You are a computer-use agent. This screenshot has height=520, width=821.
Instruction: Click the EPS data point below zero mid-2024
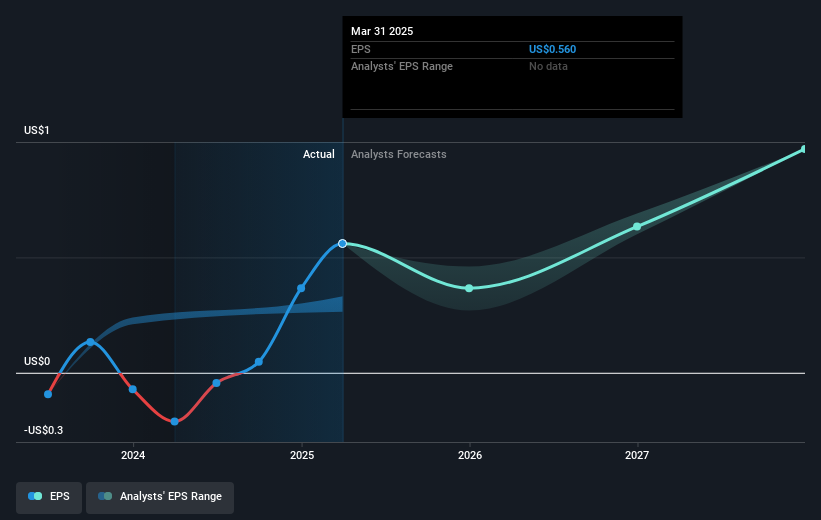point(216,383)
